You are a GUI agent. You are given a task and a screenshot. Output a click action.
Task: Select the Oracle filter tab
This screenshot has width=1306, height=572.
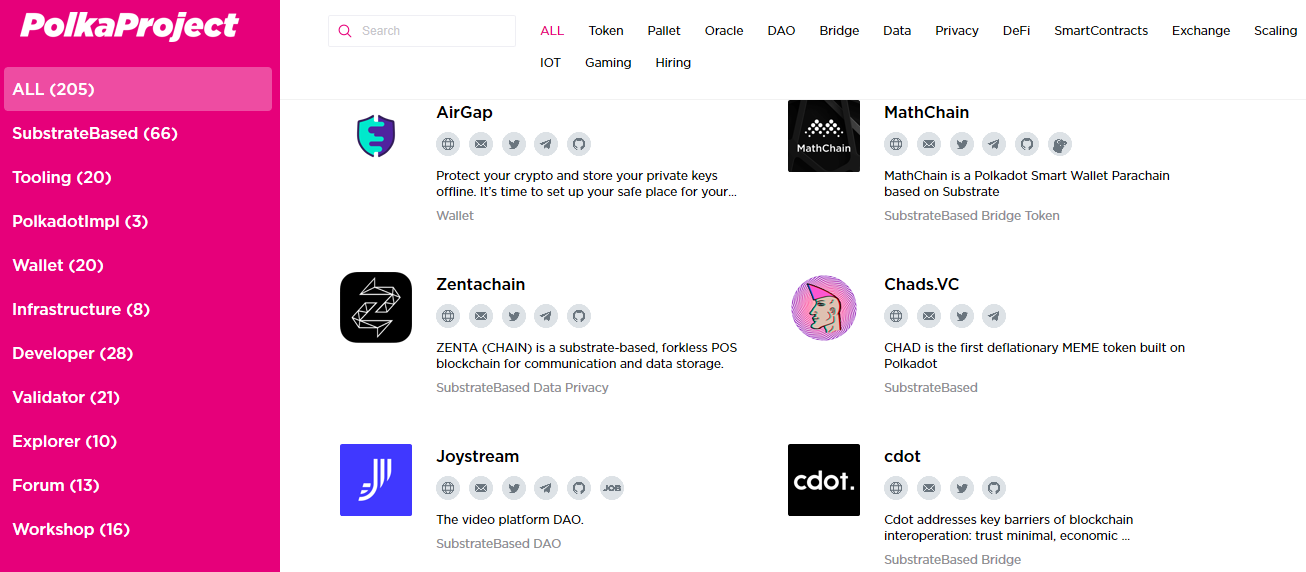coord(724,31)
